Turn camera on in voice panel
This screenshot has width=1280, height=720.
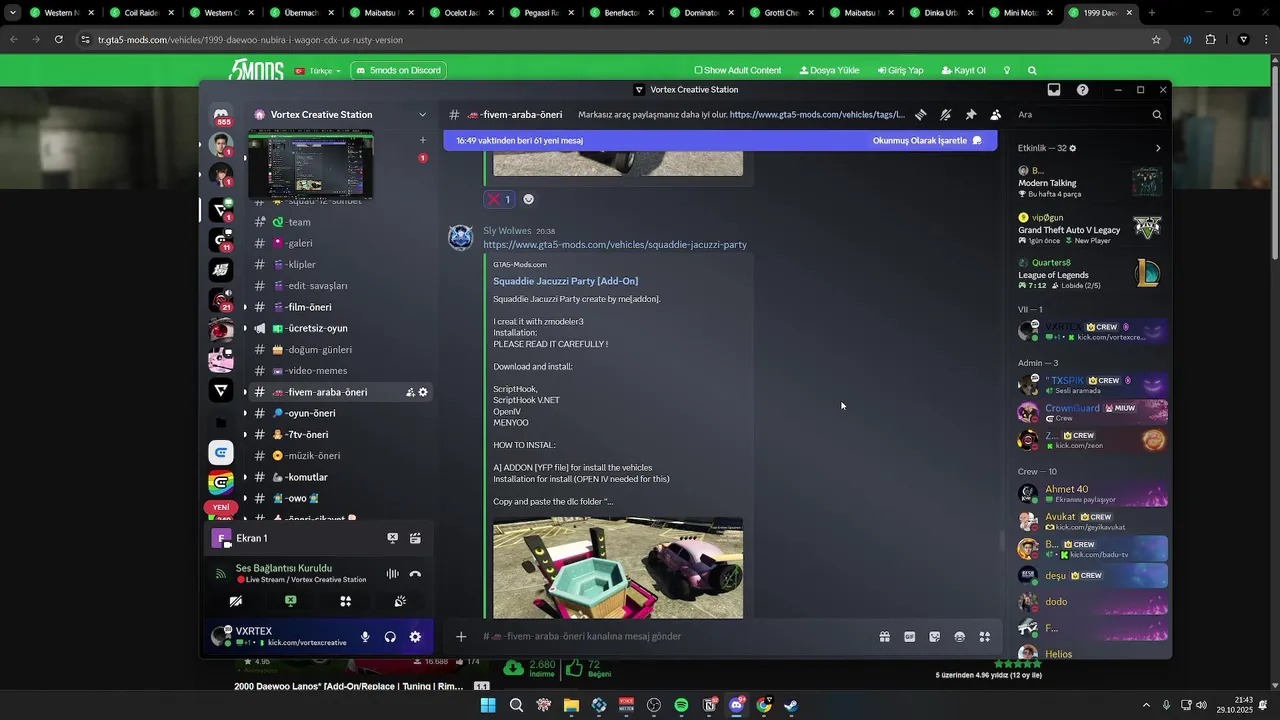(236, 601)
